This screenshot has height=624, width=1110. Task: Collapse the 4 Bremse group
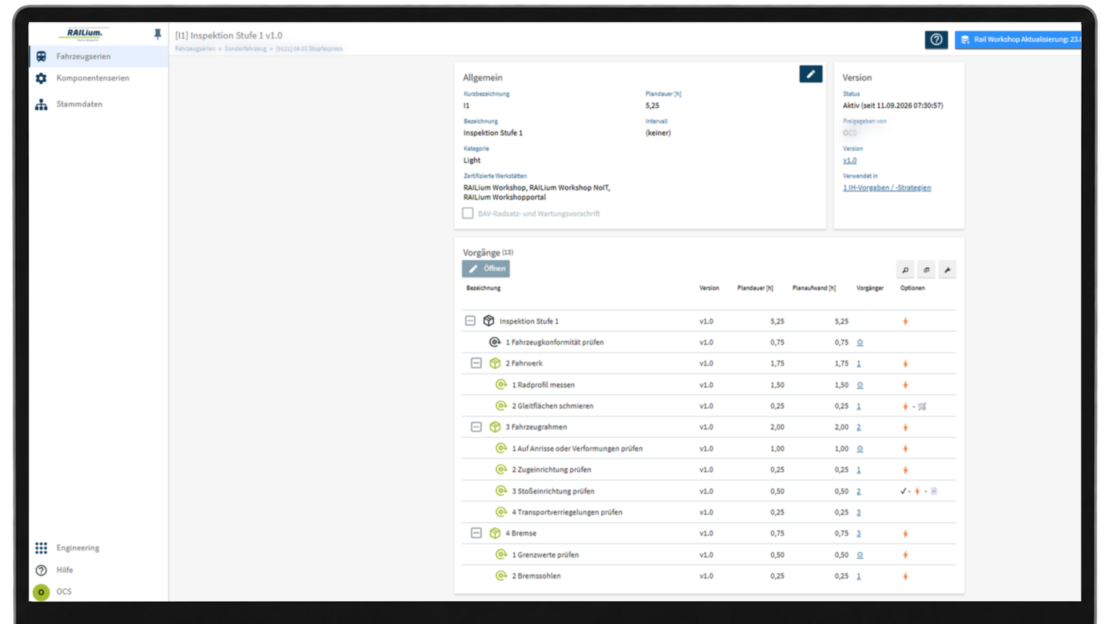[476, 533]
